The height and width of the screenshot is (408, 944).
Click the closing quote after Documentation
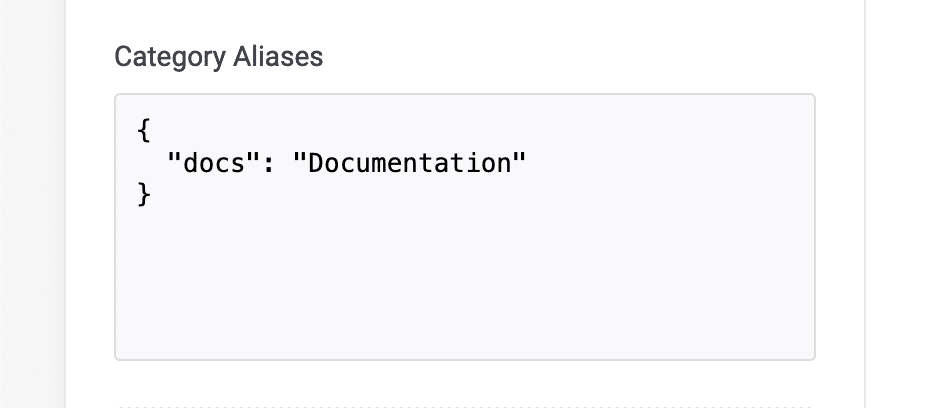tap(519, 163)
